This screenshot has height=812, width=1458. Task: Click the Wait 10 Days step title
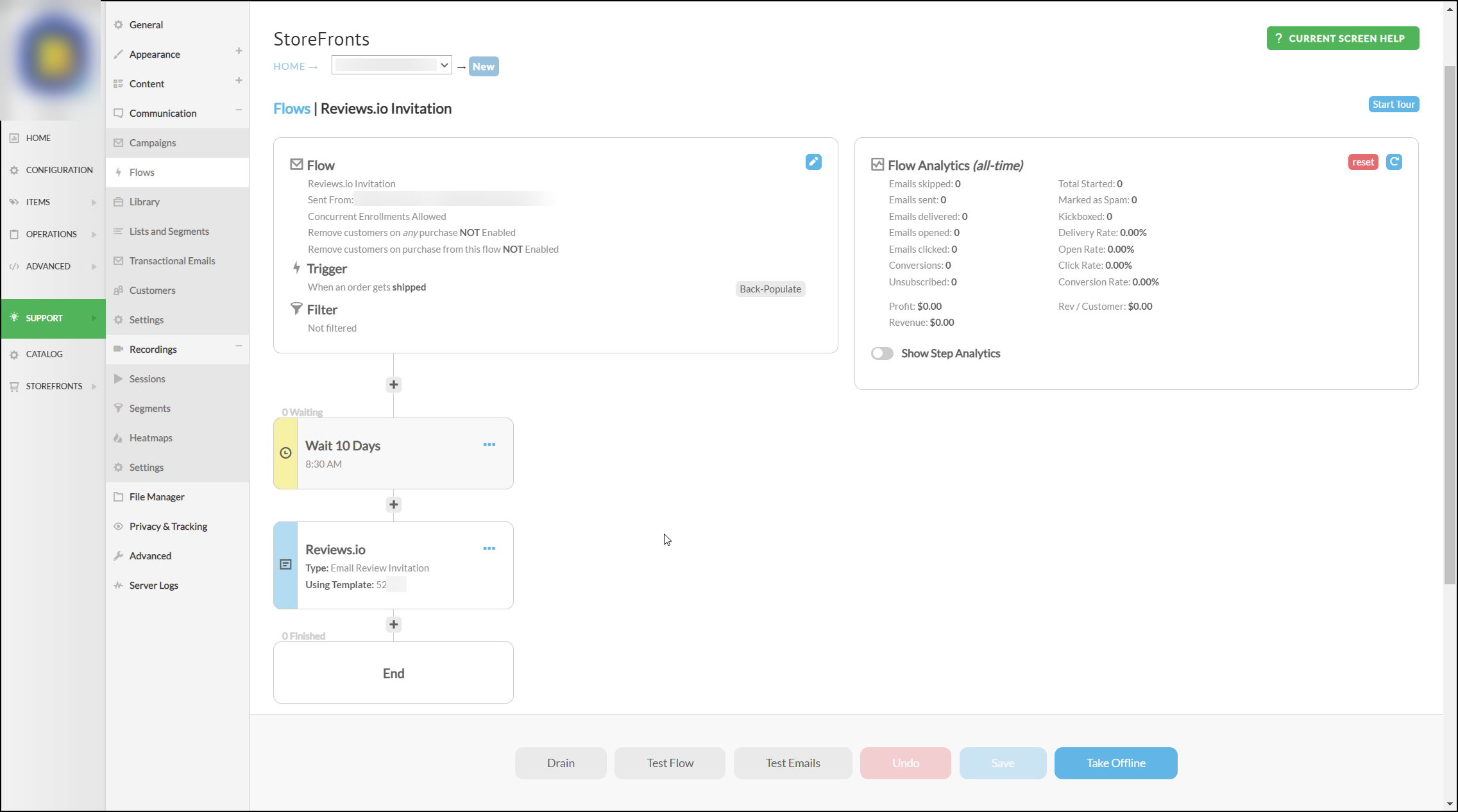click(343, 446)
